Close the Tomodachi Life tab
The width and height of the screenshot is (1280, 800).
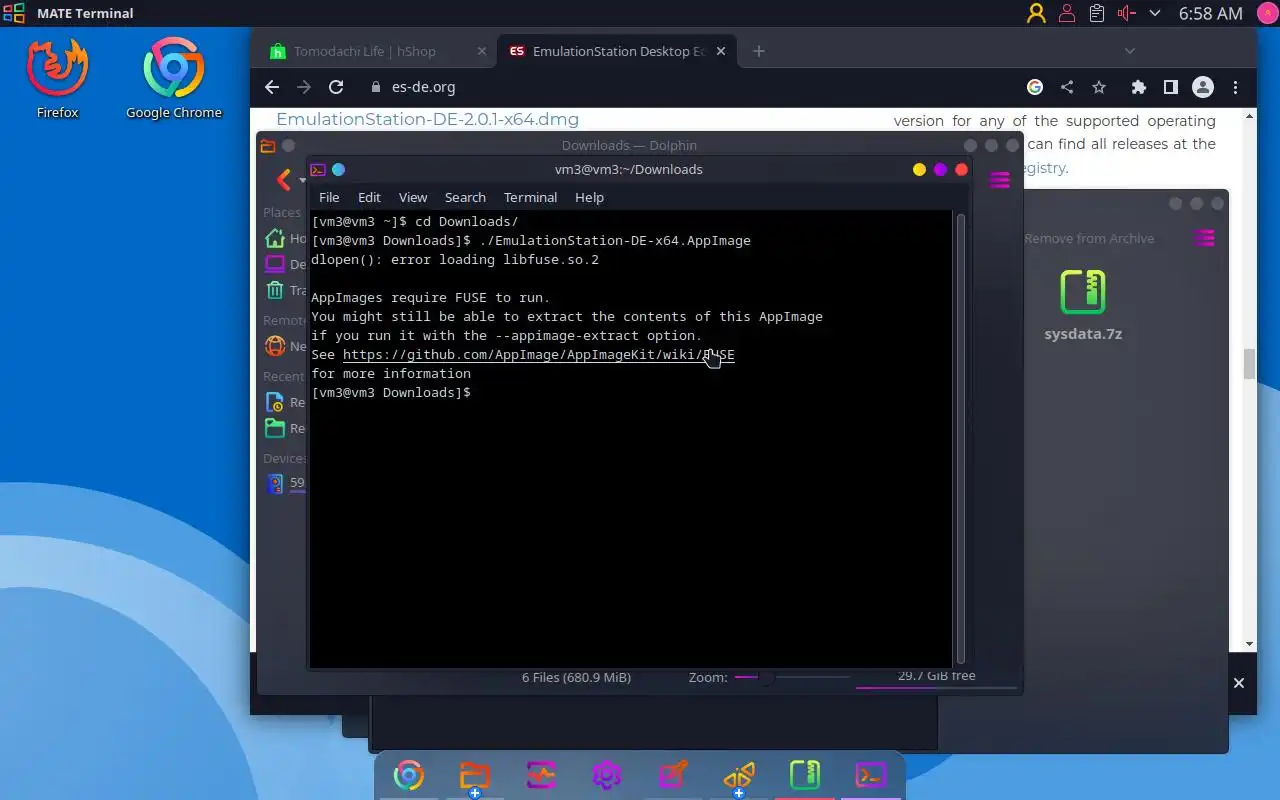[481, 51]
